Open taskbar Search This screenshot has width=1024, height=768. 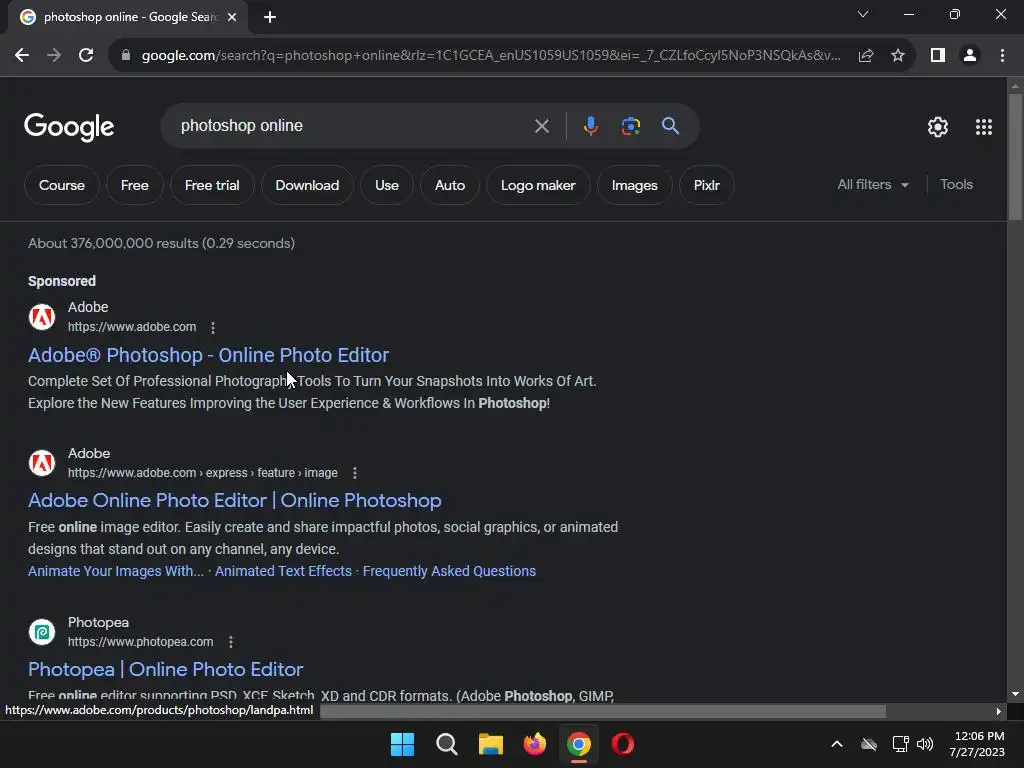447,744
